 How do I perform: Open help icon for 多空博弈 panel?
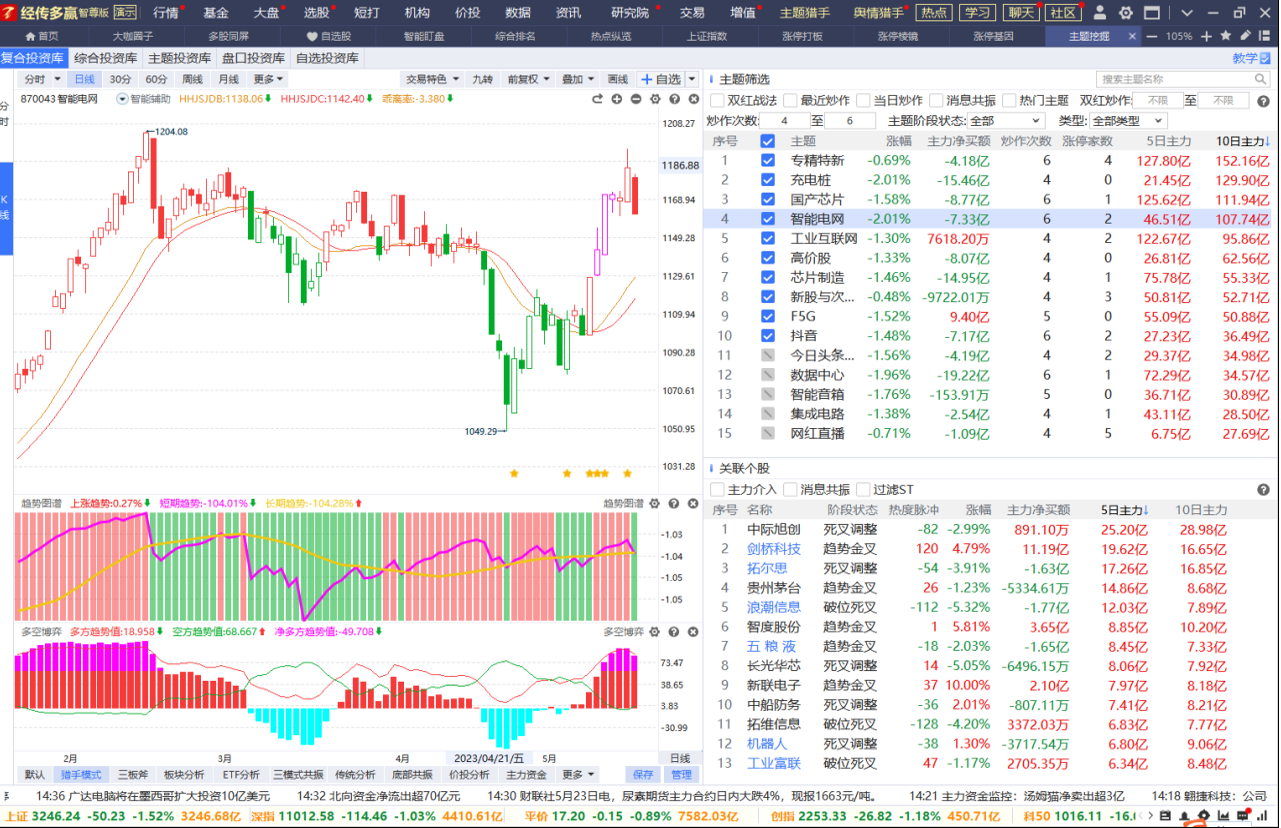[674, 632]
